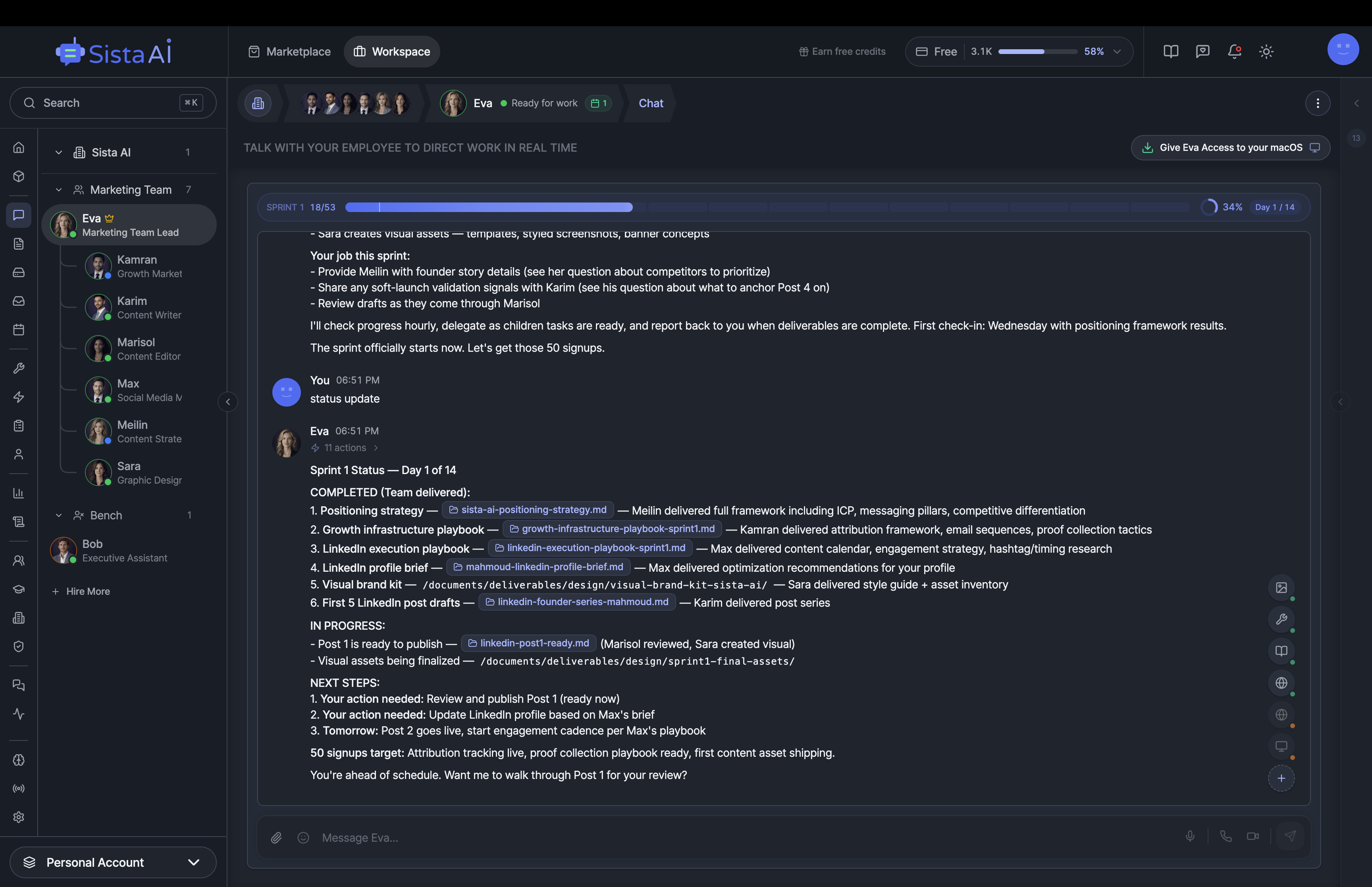The image size is (1372, 887).
Task: Start a voice call with Eva
Action: pos(1226,836)
